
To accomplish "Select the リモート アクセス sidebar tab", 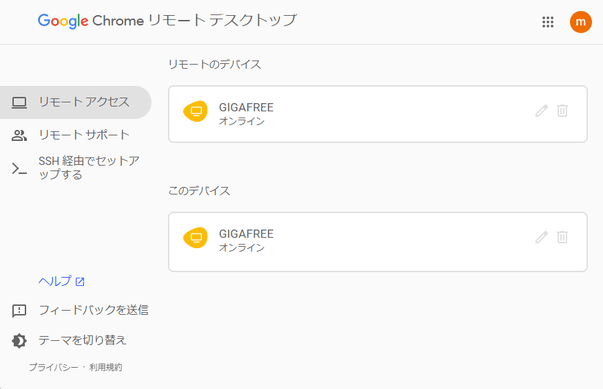I will [x=75, y=102].
